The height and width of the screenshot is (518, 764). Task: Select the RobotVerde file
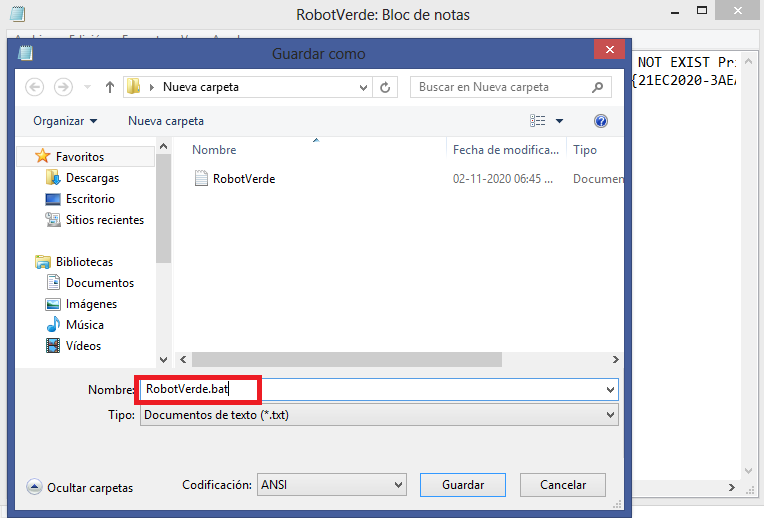[x=244, y=179]
